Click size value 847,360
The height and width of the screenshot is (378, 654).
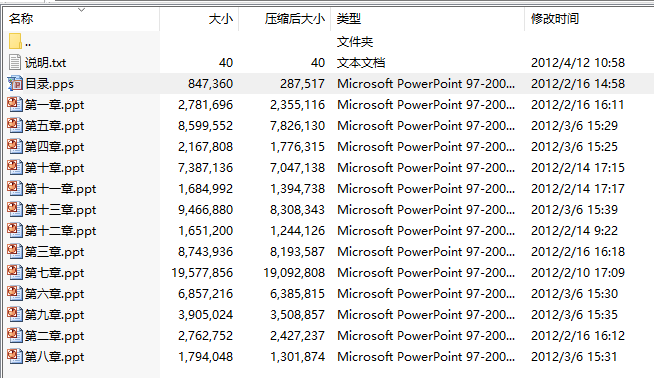pyautogui.click(x=210, y=84)
